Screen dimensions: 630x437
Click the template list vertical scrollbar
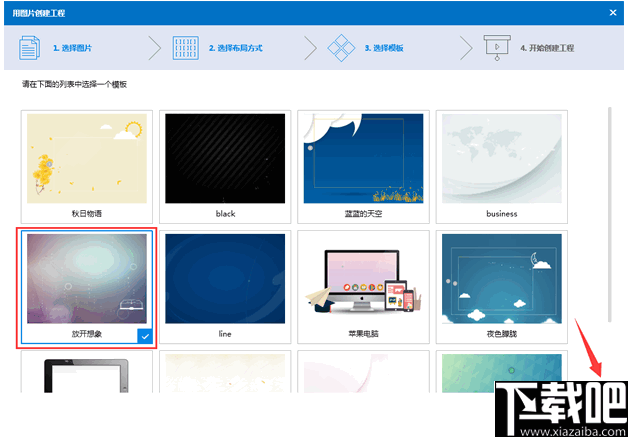tap(610, 214)
